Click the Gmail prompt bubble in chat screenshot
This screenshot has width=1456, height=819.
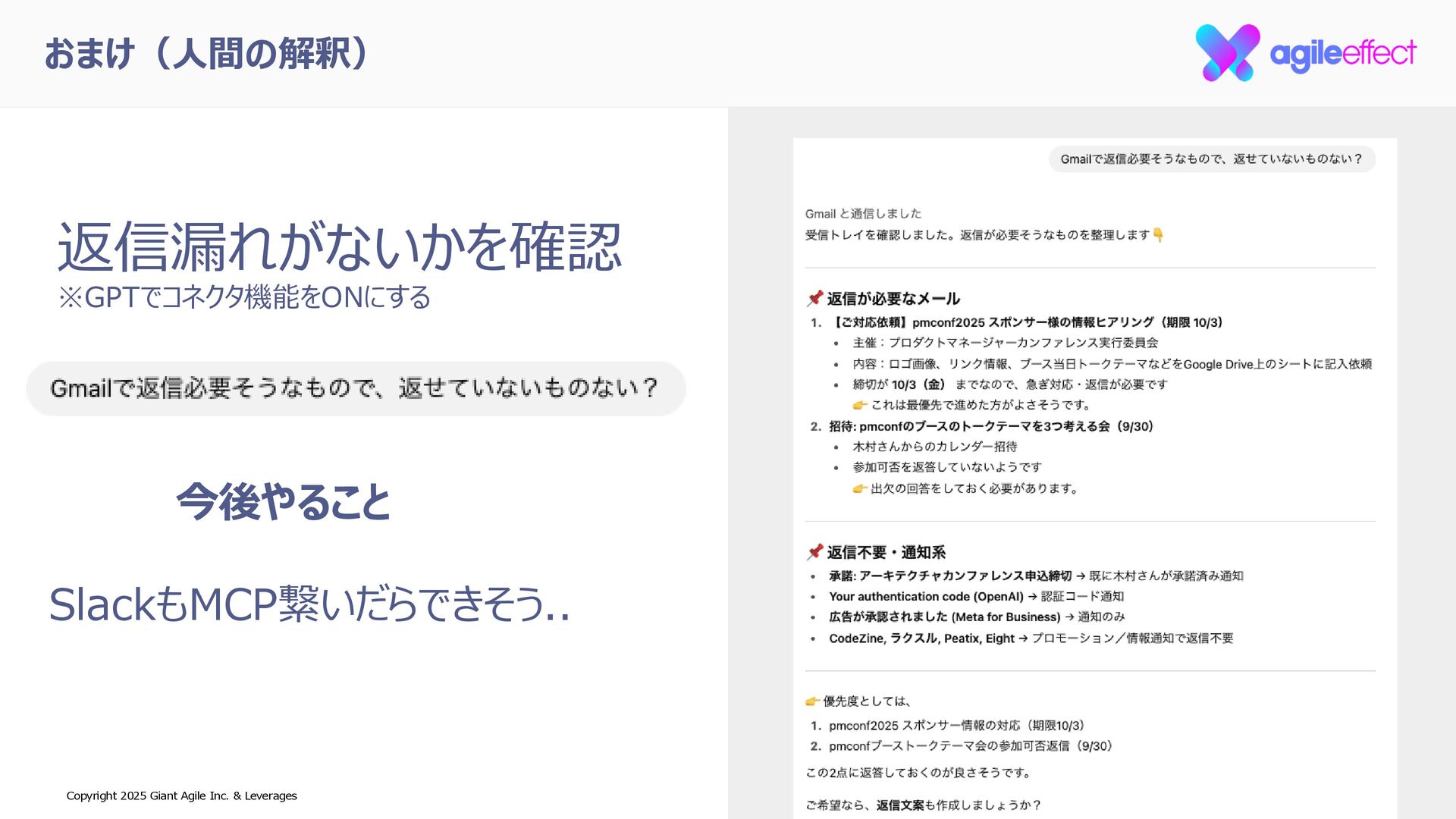1211,159
